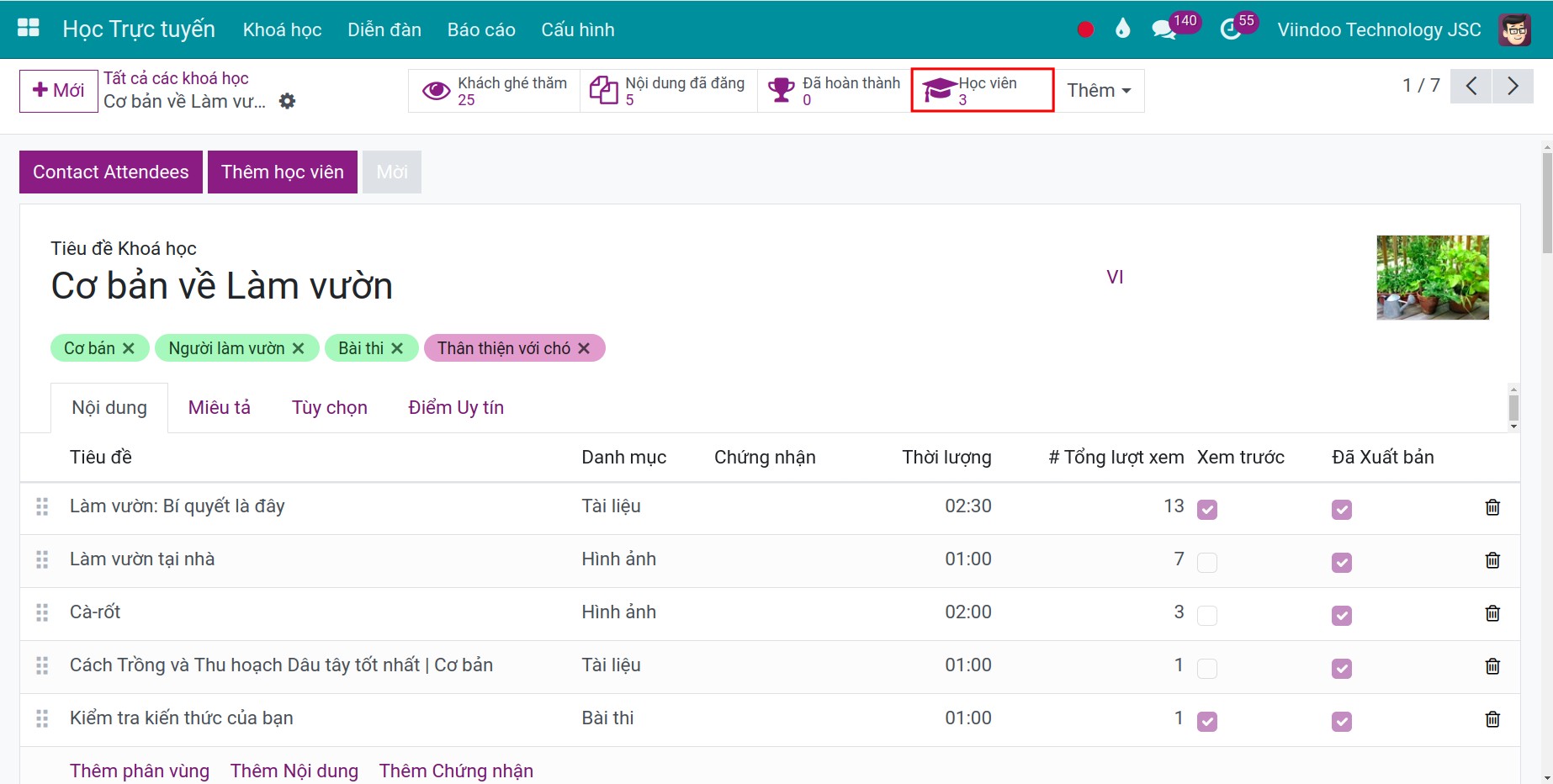Enable Xem trước for Làm vườn tại nhà

coord(1206,562)
